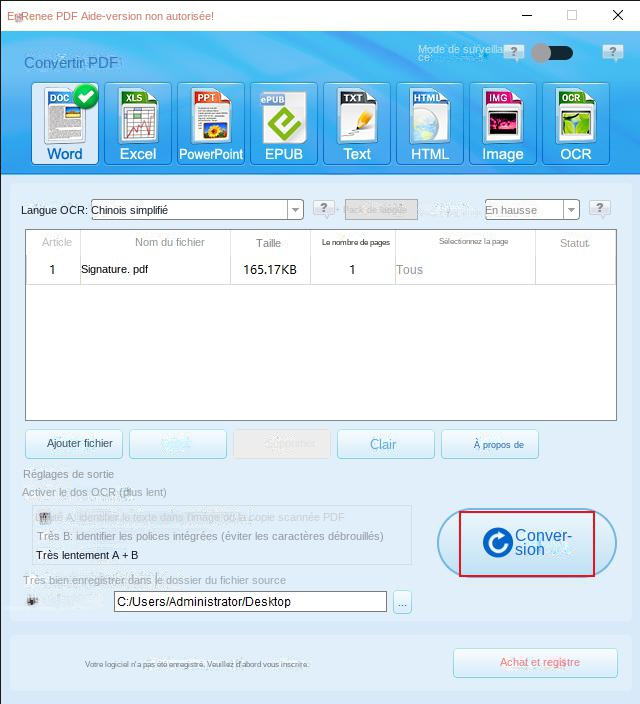Image resolution: width=640 pixels, height=704 pixels.
Task: Select the Signature. pdf file row
Action: pos(321,269)
